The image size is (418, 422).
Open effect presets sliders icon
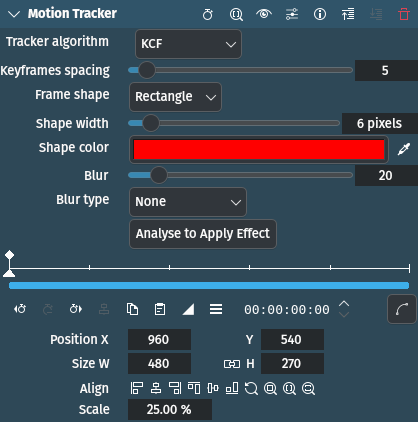tap(292, 14)
